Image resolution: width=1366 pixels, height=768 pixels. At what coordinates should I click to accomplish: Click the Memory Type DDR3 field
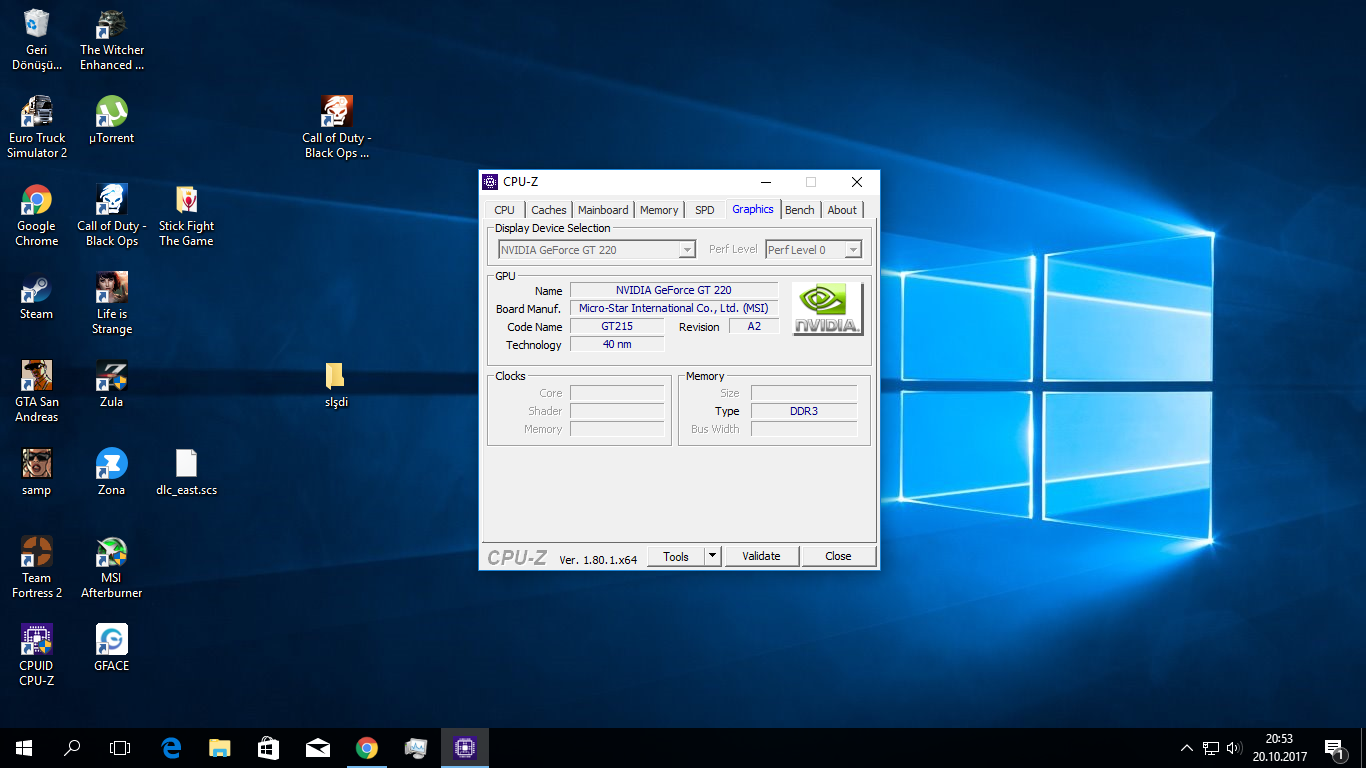804,411
